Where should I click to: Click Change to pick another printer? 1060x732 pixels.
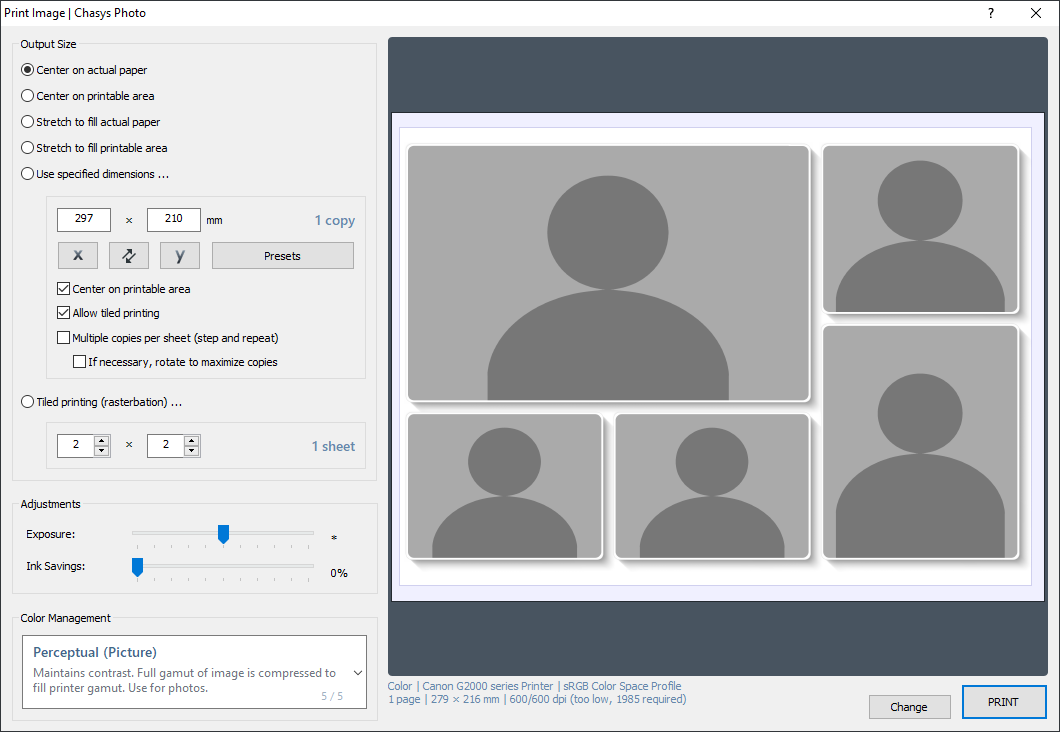pos(908,707)
